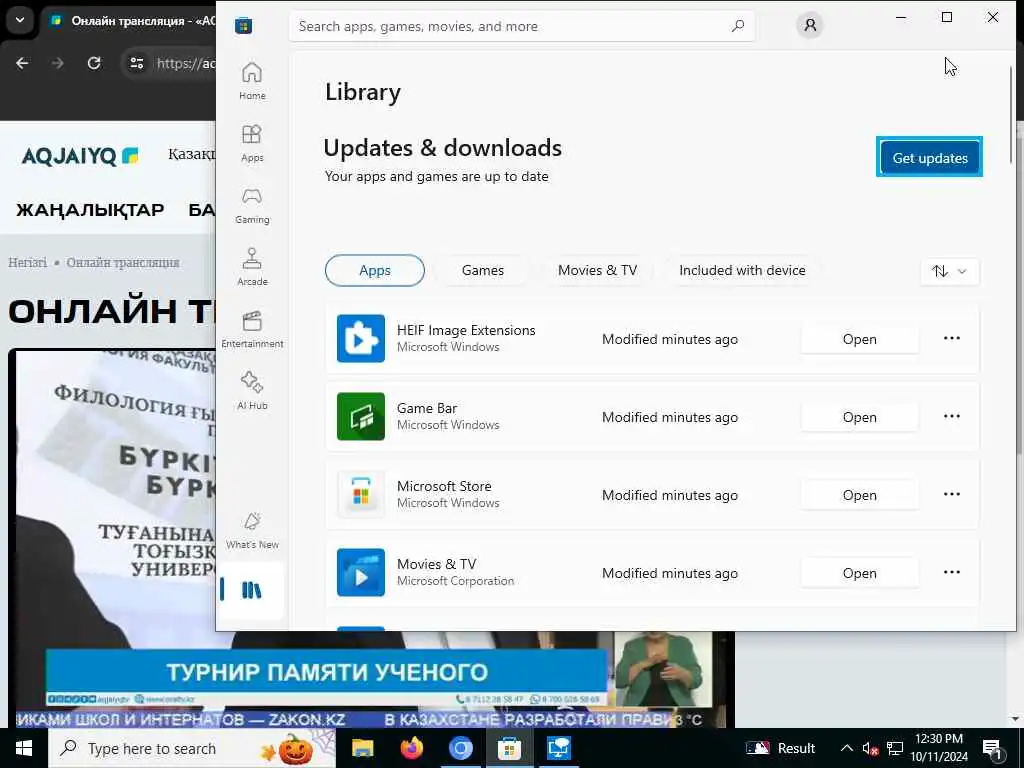This screenshot has height=768, width=1024.
Task: Reload the page in the browser
Action: [x=94, y=63]
